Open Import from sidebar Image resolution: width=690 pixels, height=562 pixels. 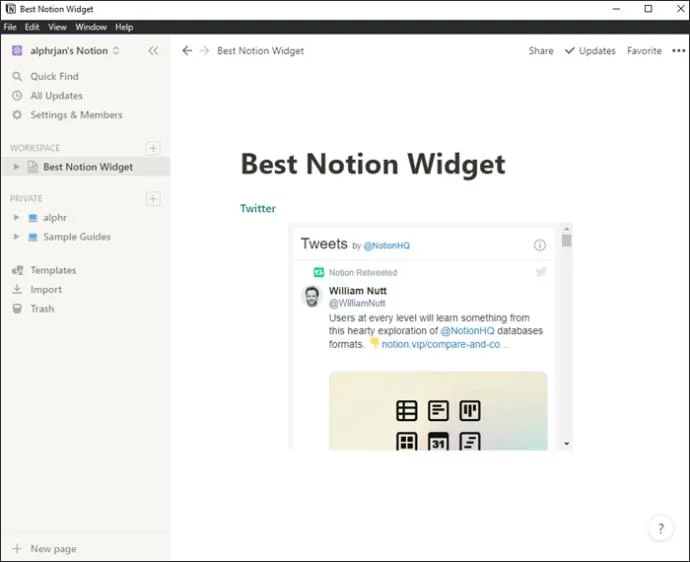(x=46, y=290)
